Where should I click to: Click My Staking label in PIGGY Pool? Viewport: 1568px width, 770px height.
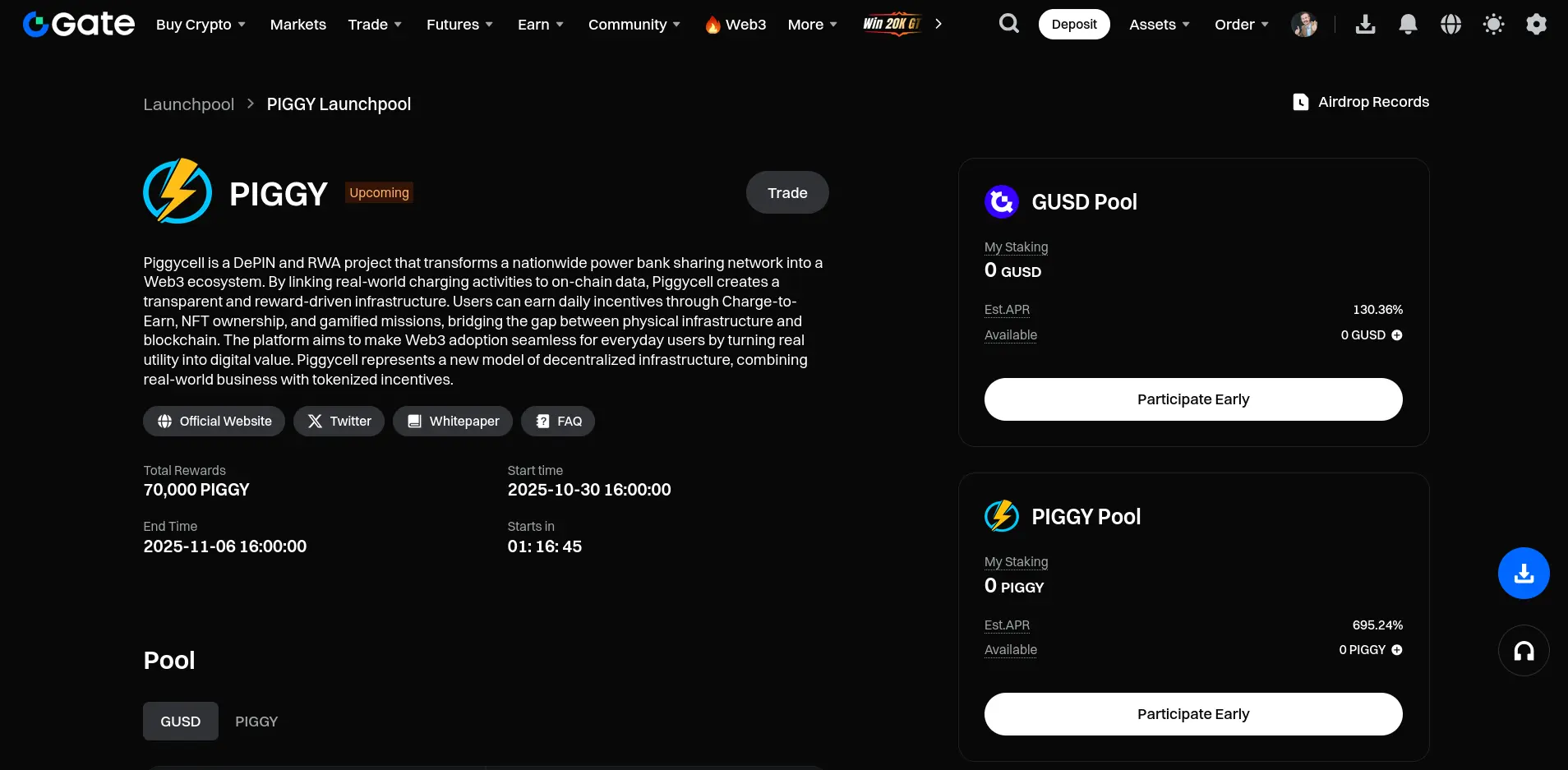[1017, 562]
